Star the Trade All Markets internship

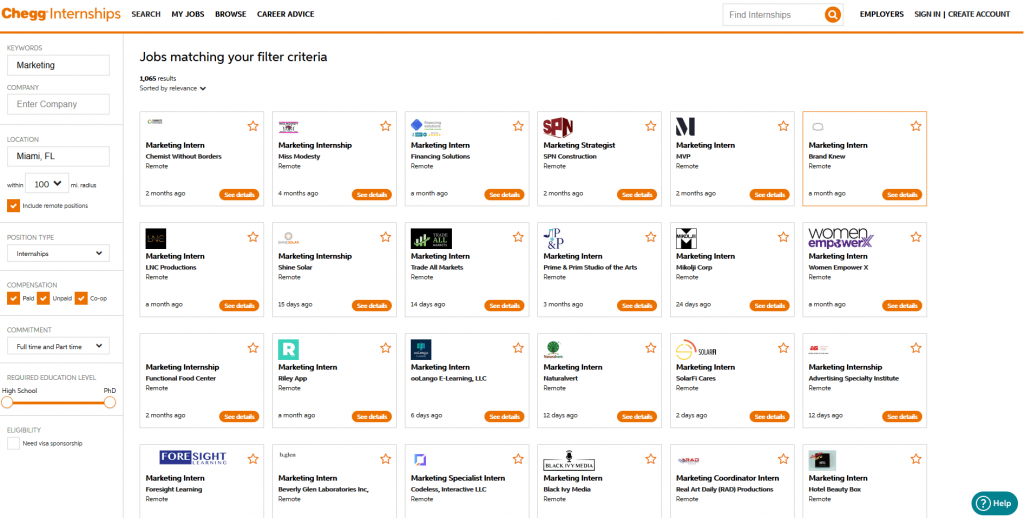[518, 237]
